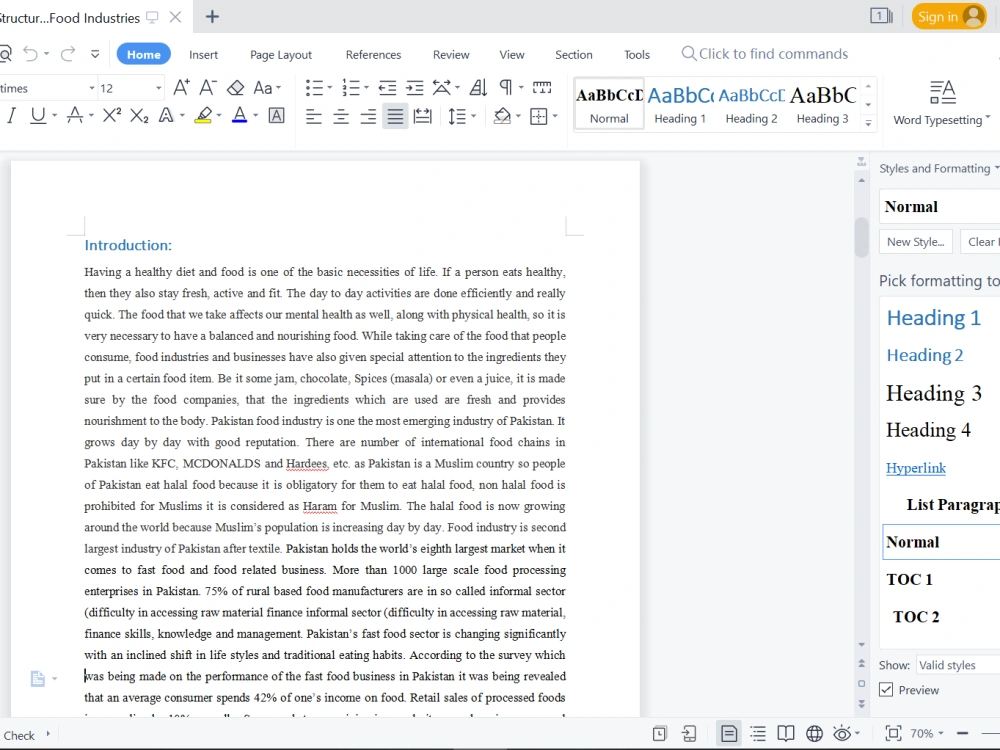Decrease font size with the A- icon
The image size is (1000, 750).
point(208,87)
